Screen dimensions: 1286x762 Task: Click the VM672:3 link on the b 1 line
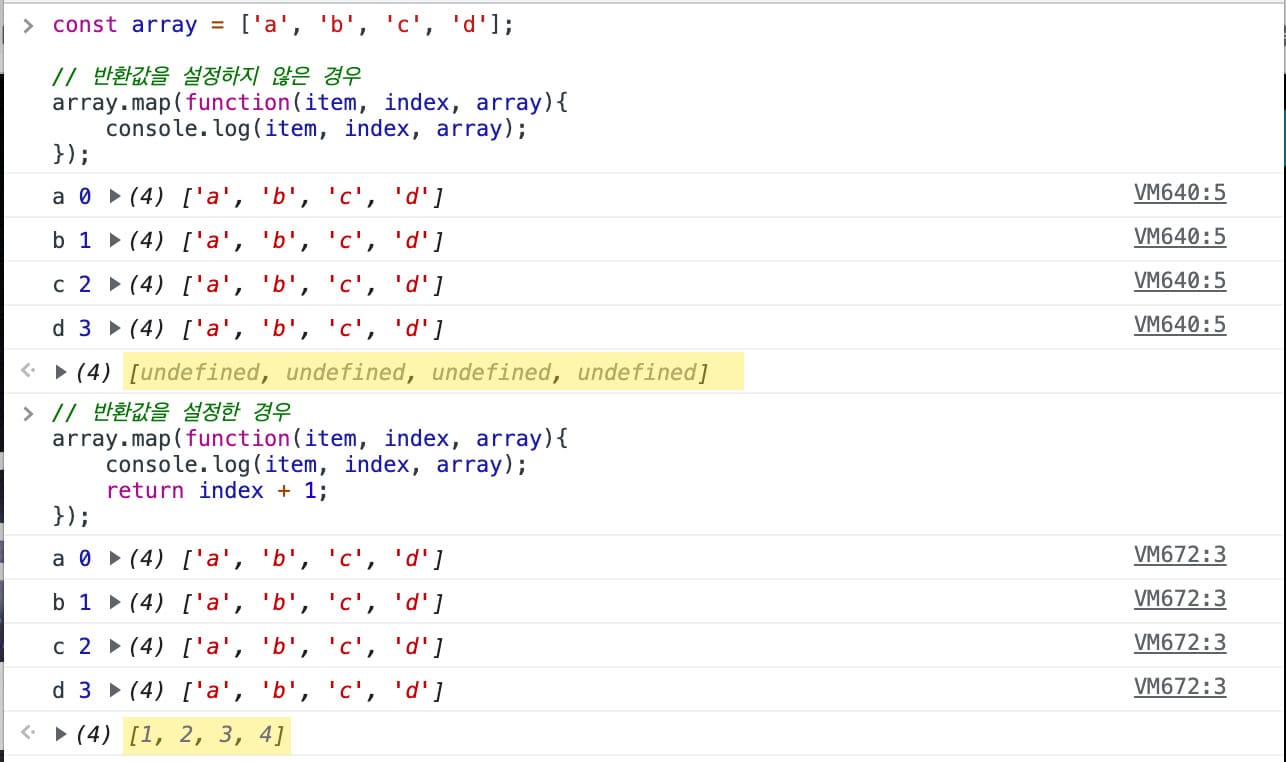pos(1180,598)
